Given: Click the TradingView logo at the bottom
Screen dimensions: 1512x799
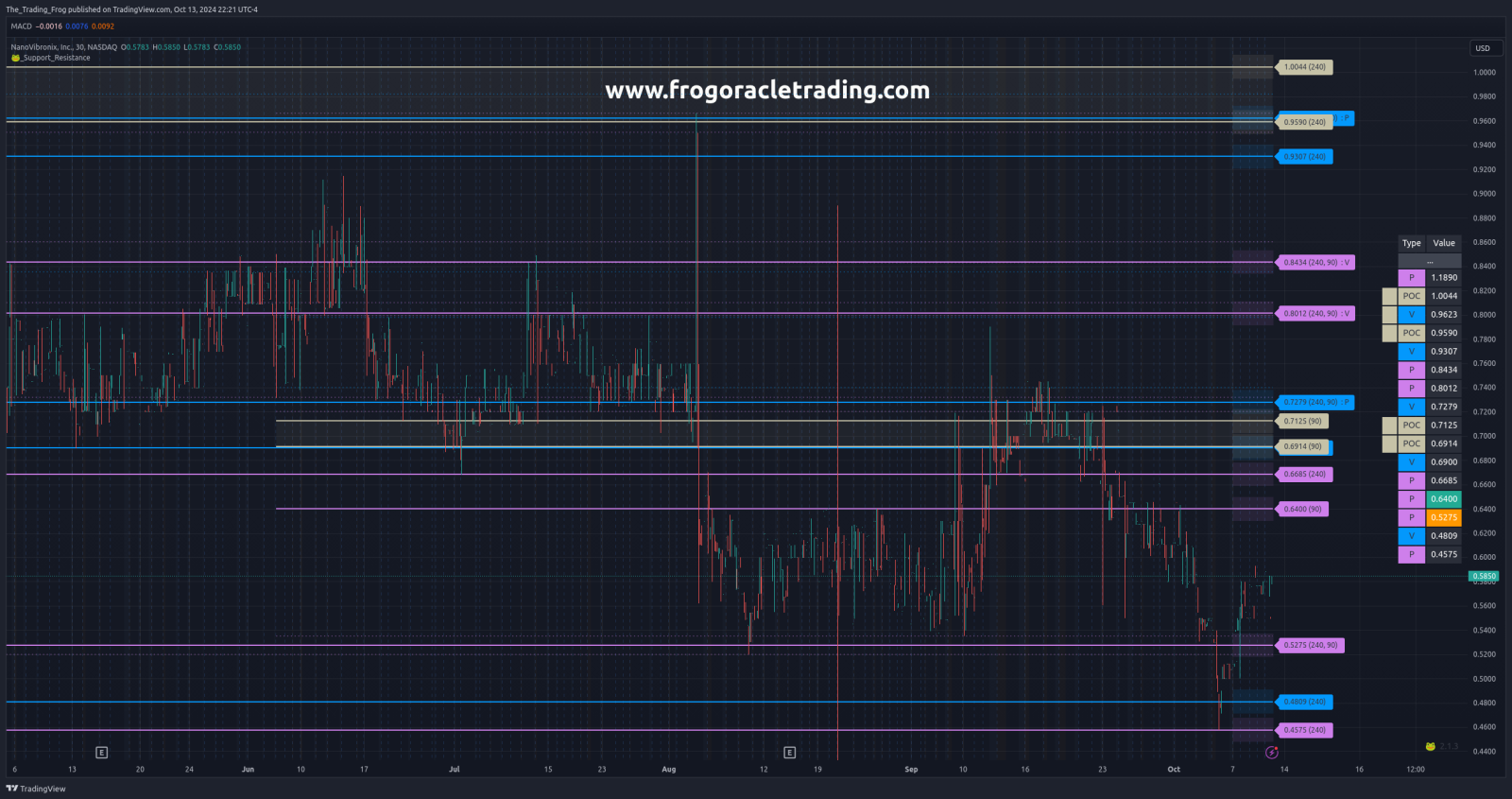Looking at the screenshot, I should (36, 789).
